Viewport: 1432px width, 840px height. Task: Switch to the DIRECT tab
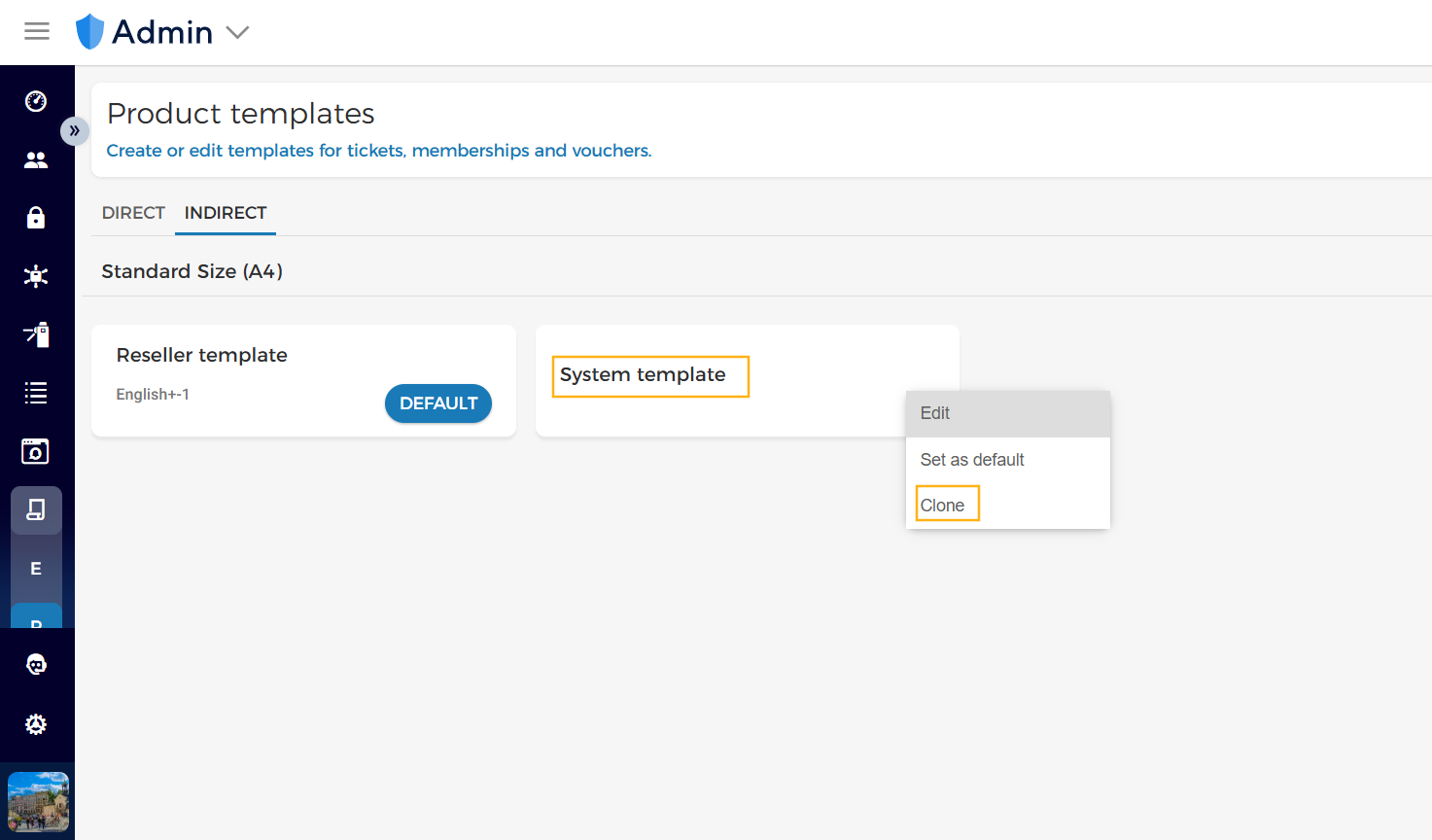133,213
